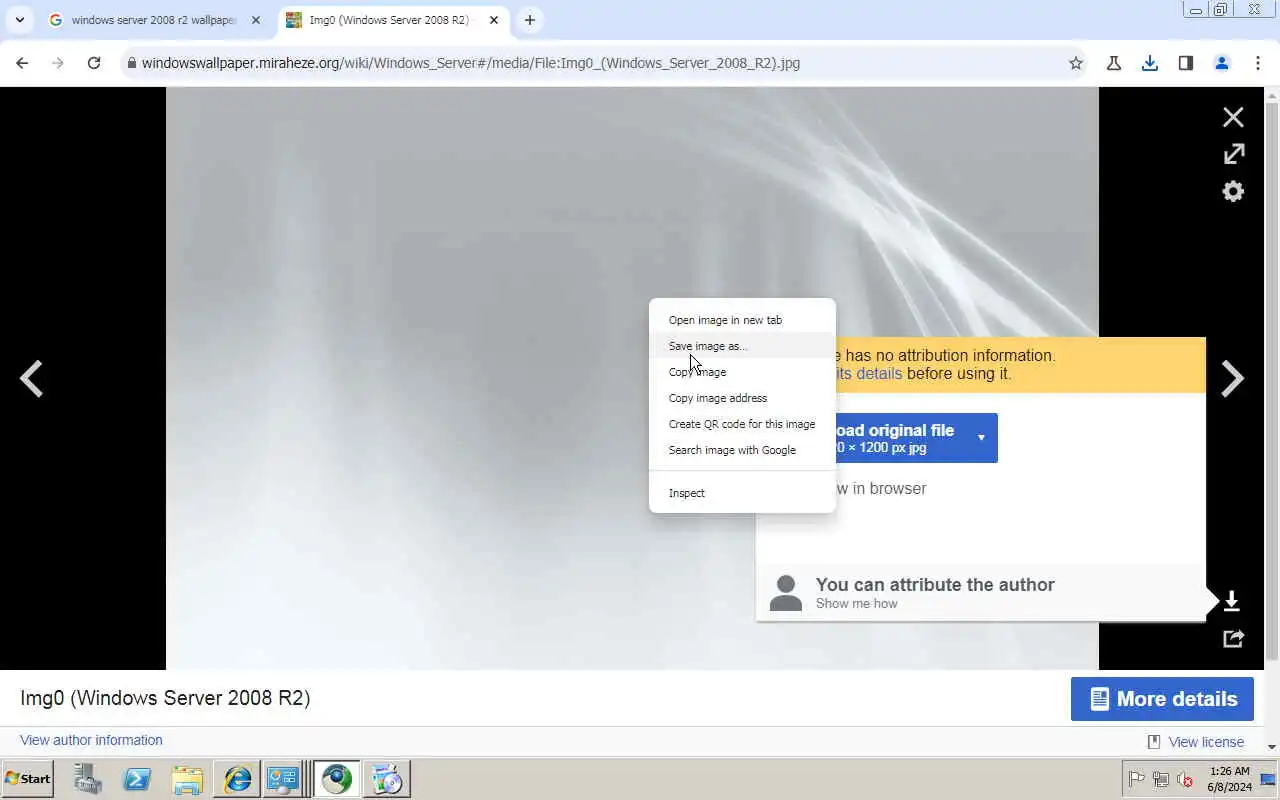
Task: Select Create QR code for this image
Action: pos(742,424)
